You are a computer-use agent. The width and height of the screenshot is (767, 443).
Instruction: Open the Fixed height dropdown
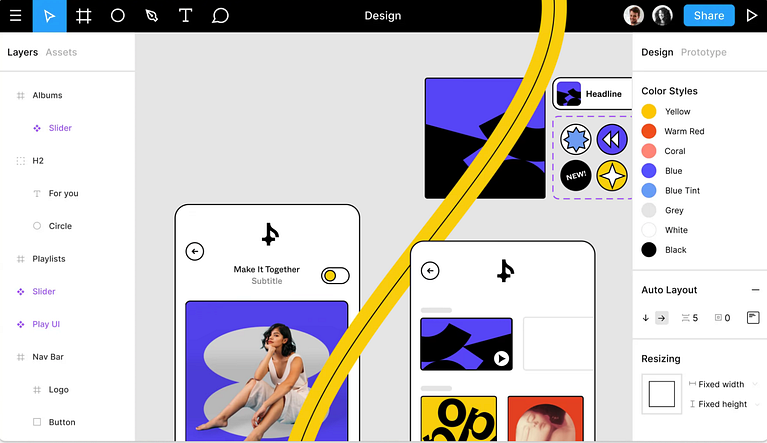click(x=724, y=404)
